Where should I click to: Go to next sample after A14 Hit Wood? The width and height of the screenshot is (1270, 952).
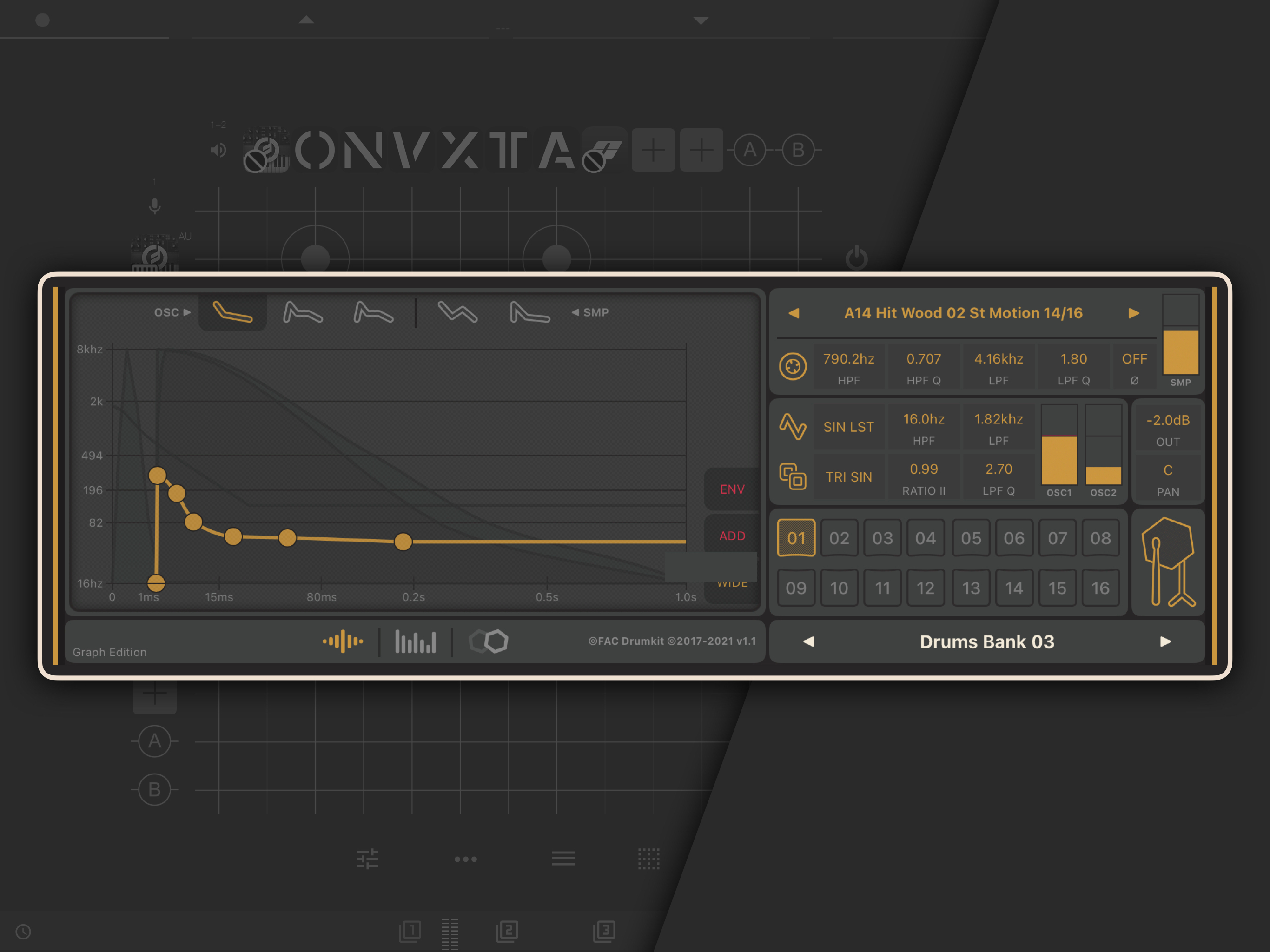(1133, 313)
